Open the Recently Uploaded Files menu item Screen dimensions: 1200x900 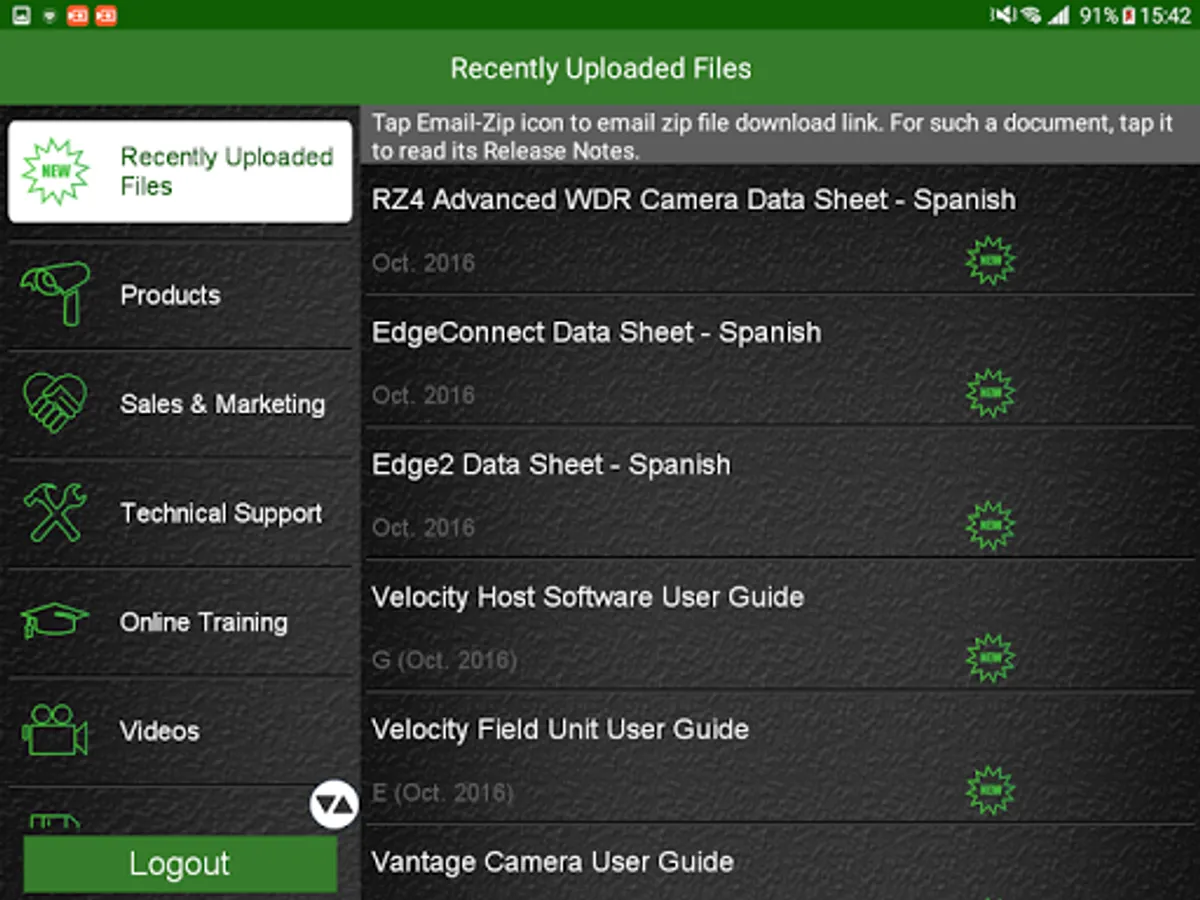pyautogui.click(x=180, y=172)
